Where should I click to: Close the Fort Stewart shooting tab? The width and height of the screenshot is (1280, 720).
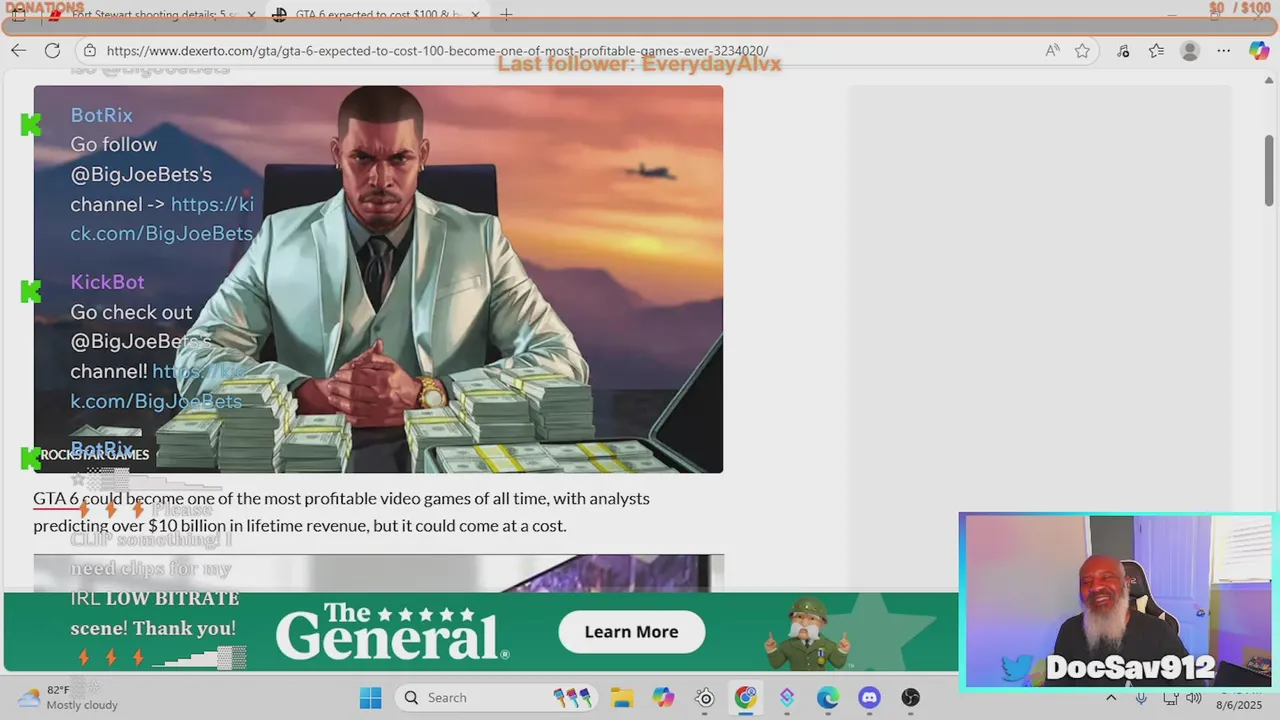(x=251, y=15)
